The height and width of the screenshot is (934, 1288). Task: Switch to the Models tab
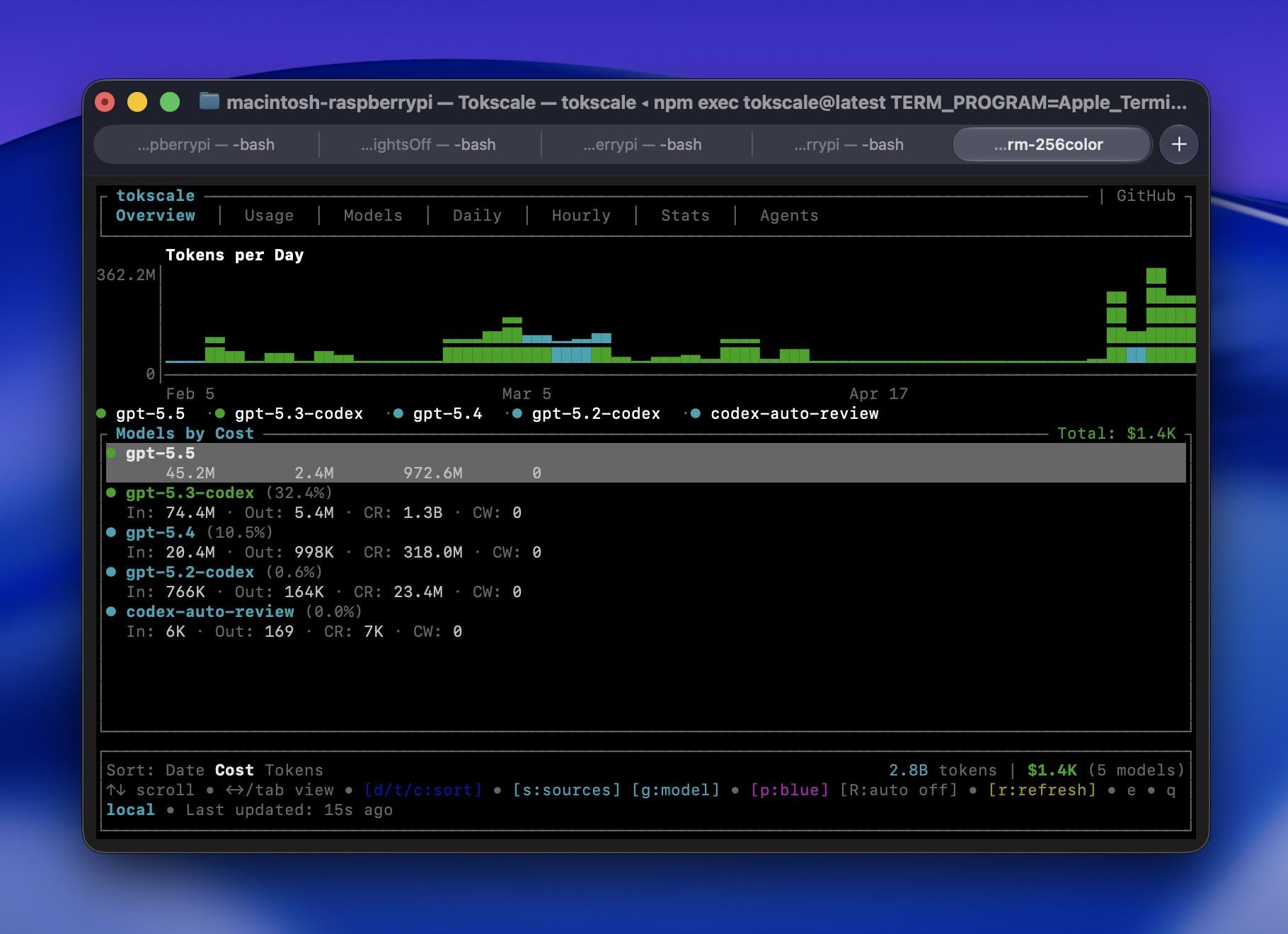click(x=373, y=215)
